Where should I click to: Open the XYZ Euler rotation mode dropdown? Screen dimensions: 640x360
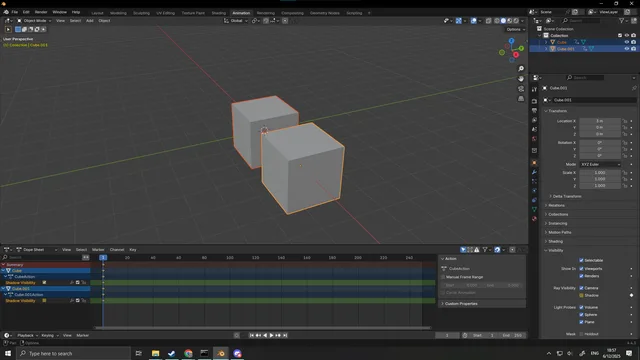click(x=600, y=164)
